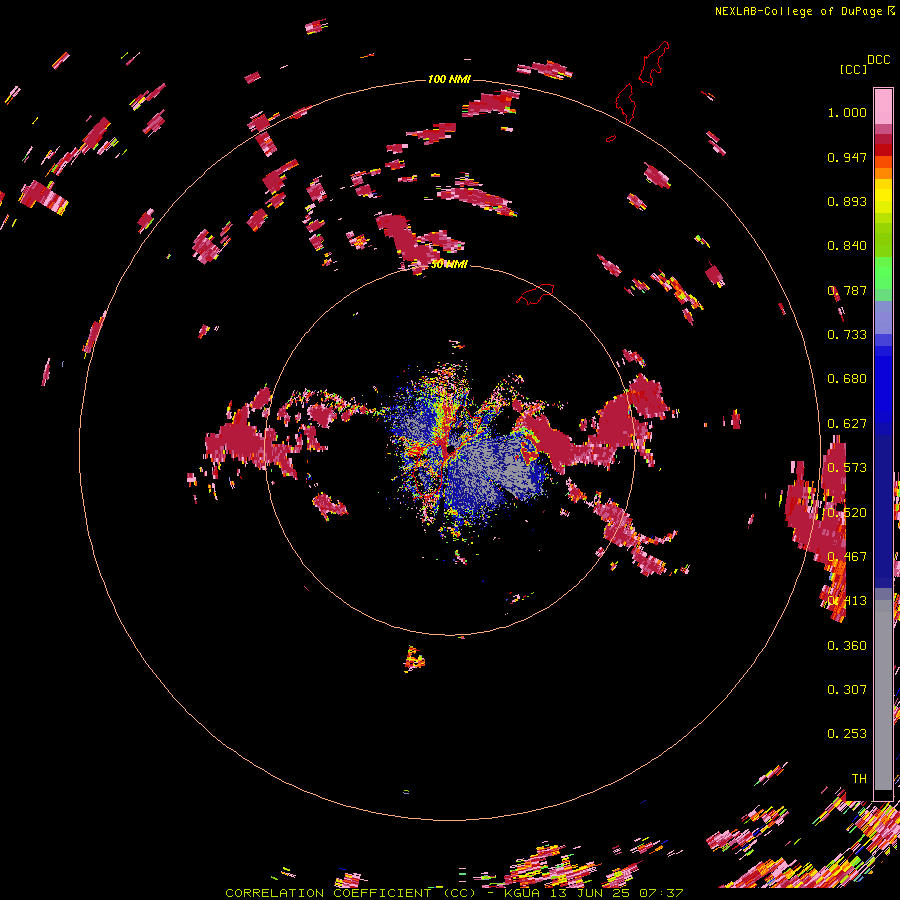Click the NEXLAB-College of DuPage label
The height and width of the screenshot is (900, 900).
[x=798, y=11]
